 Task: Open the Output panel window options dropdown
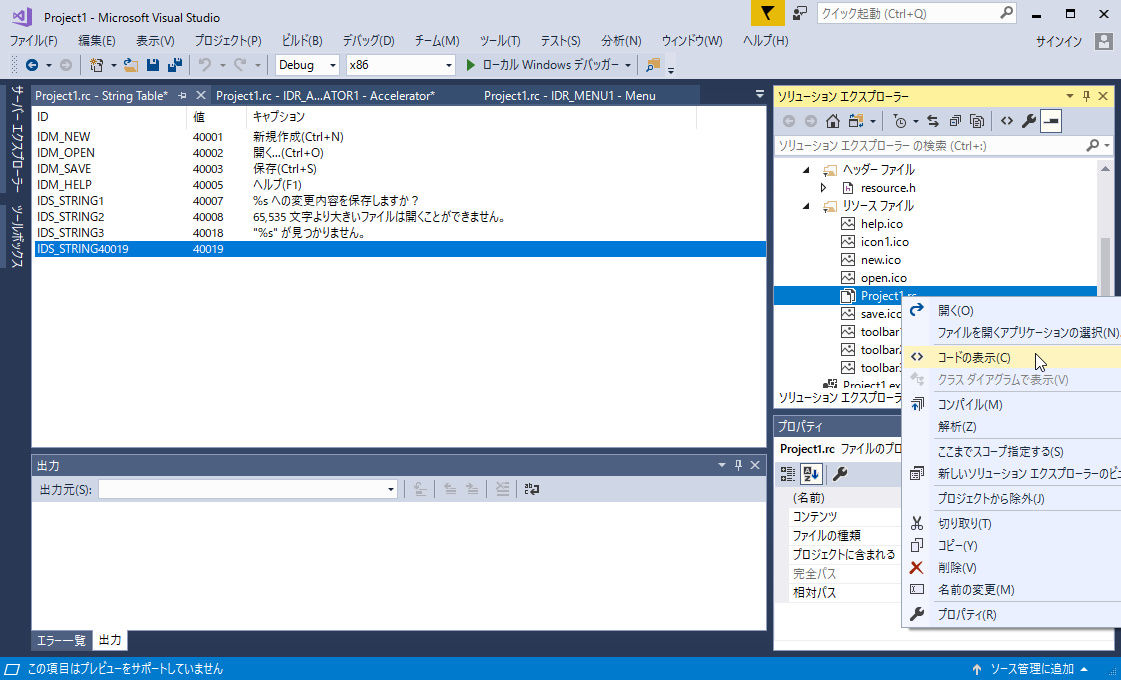click(722, 465)
